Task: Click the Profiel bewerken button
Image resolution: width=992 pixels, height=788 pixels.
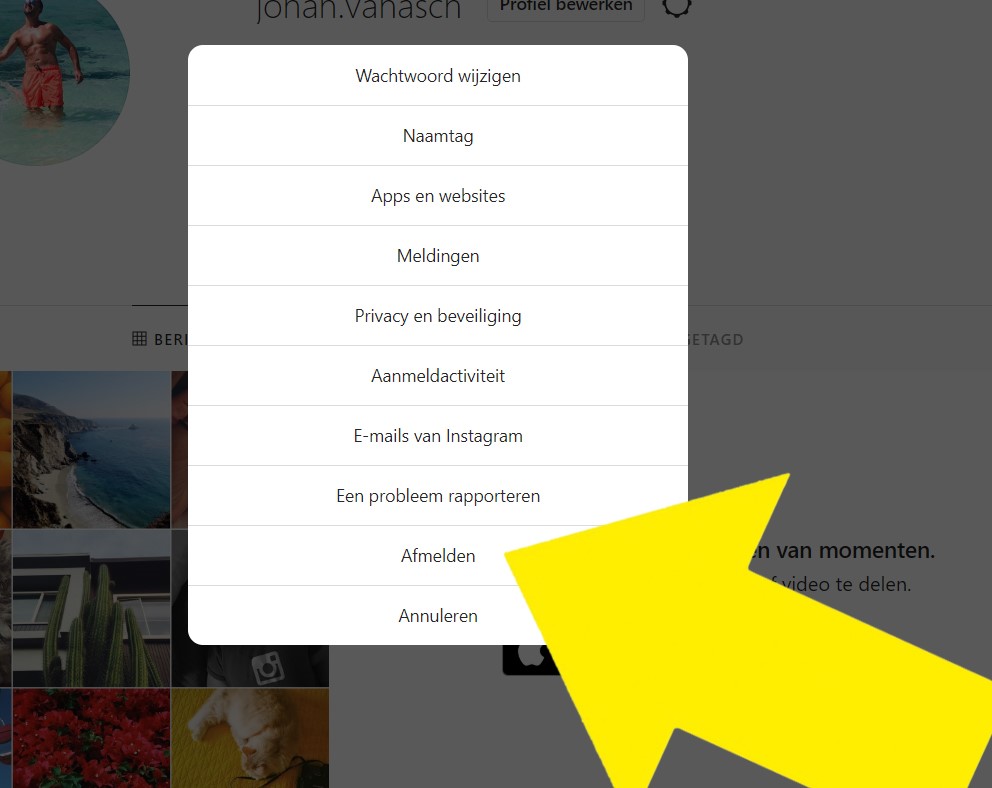Action: [566, 8]
